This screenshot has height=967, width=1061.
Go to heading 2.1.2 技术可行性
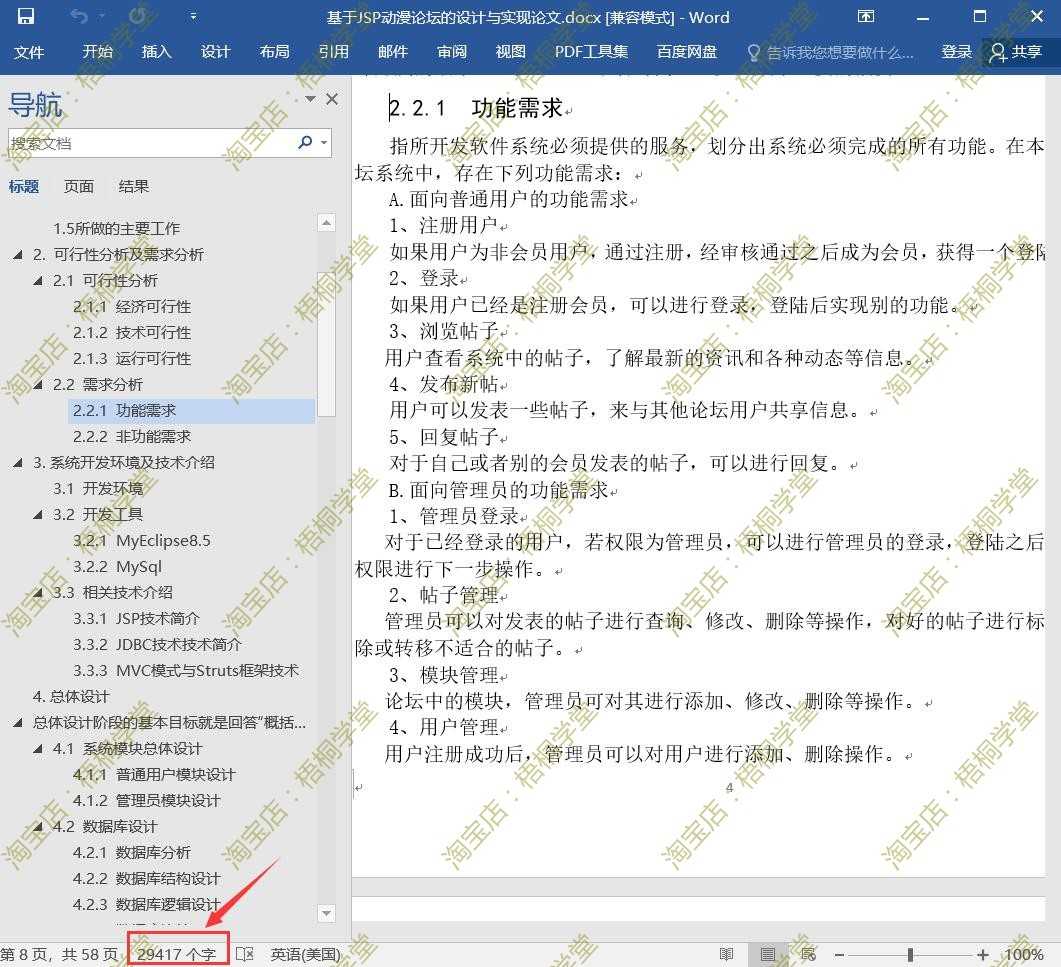[x=132, y=333]
